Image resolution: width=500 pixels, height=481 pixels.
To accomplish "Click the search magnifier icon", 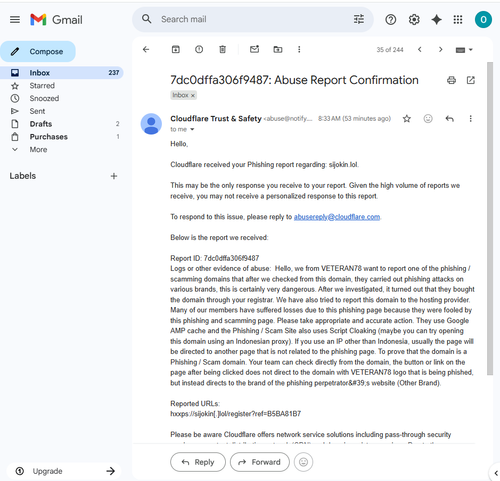I will pos(147,19).
